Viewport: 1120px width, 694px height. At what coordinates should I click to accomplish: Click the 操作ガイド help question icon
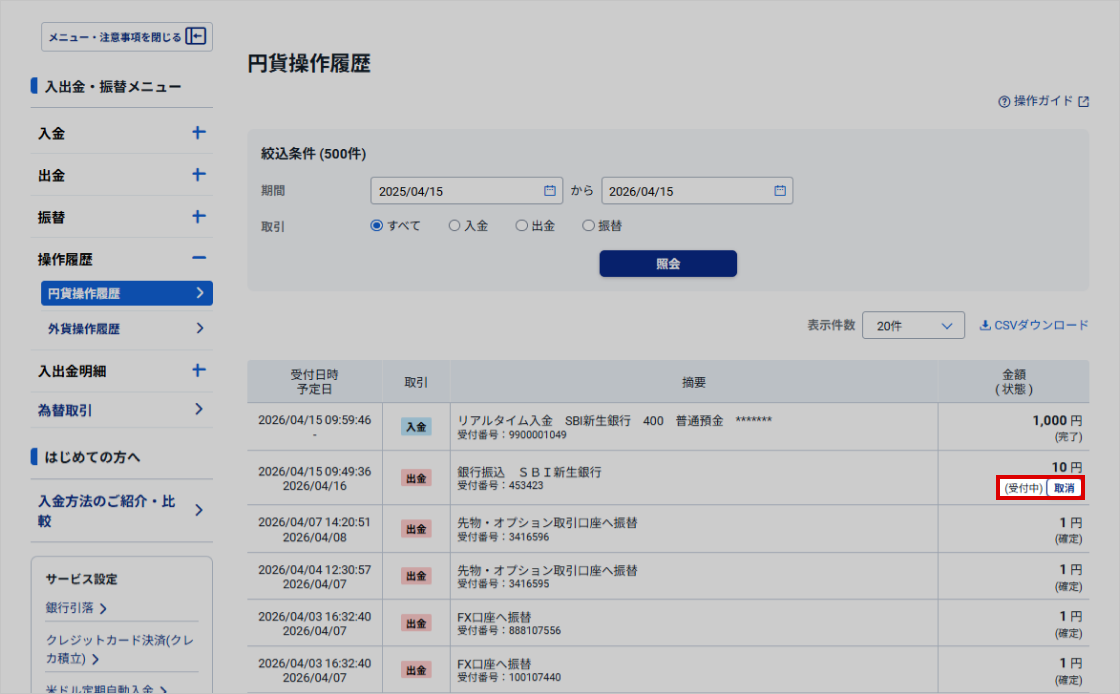click(1004, 102)
